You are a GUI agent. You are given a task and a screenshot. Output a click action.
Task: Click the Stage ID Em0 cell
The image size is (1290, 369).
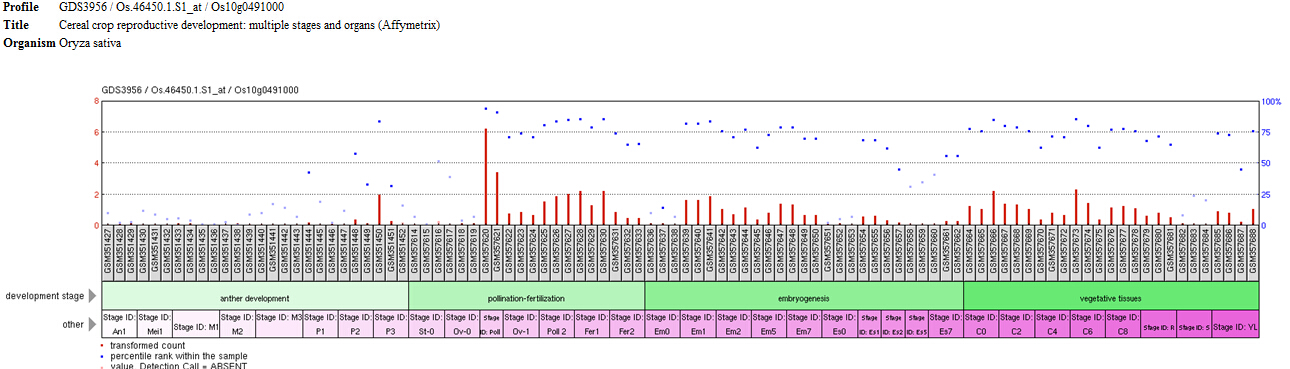coord(663,324)
